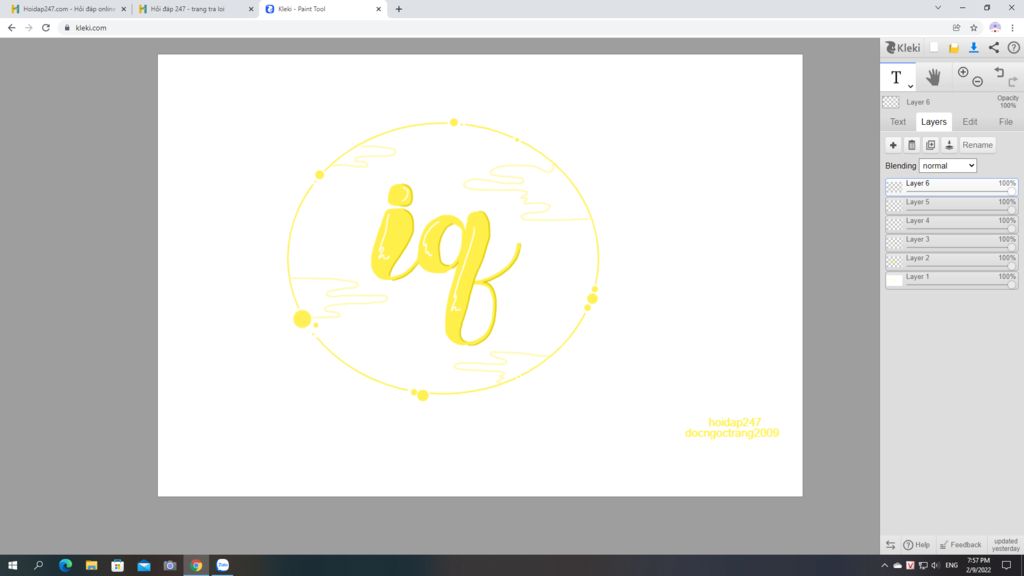
Task: Bookmark this page with the star
Action: pos(974,28)
